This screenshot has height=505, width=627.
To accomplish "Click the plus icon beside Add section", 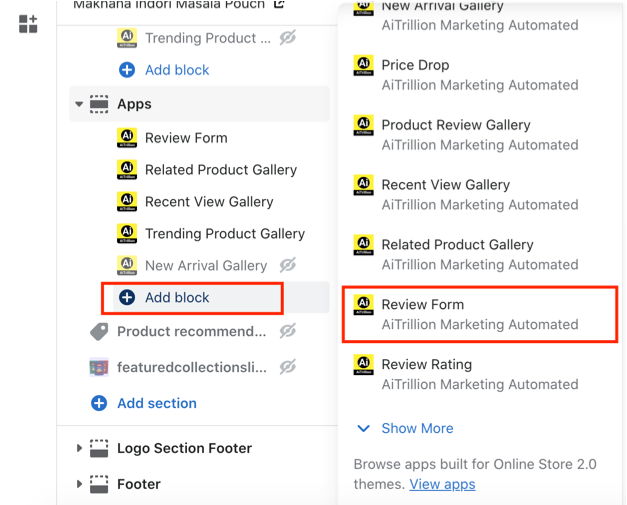I will pos(99,403).
